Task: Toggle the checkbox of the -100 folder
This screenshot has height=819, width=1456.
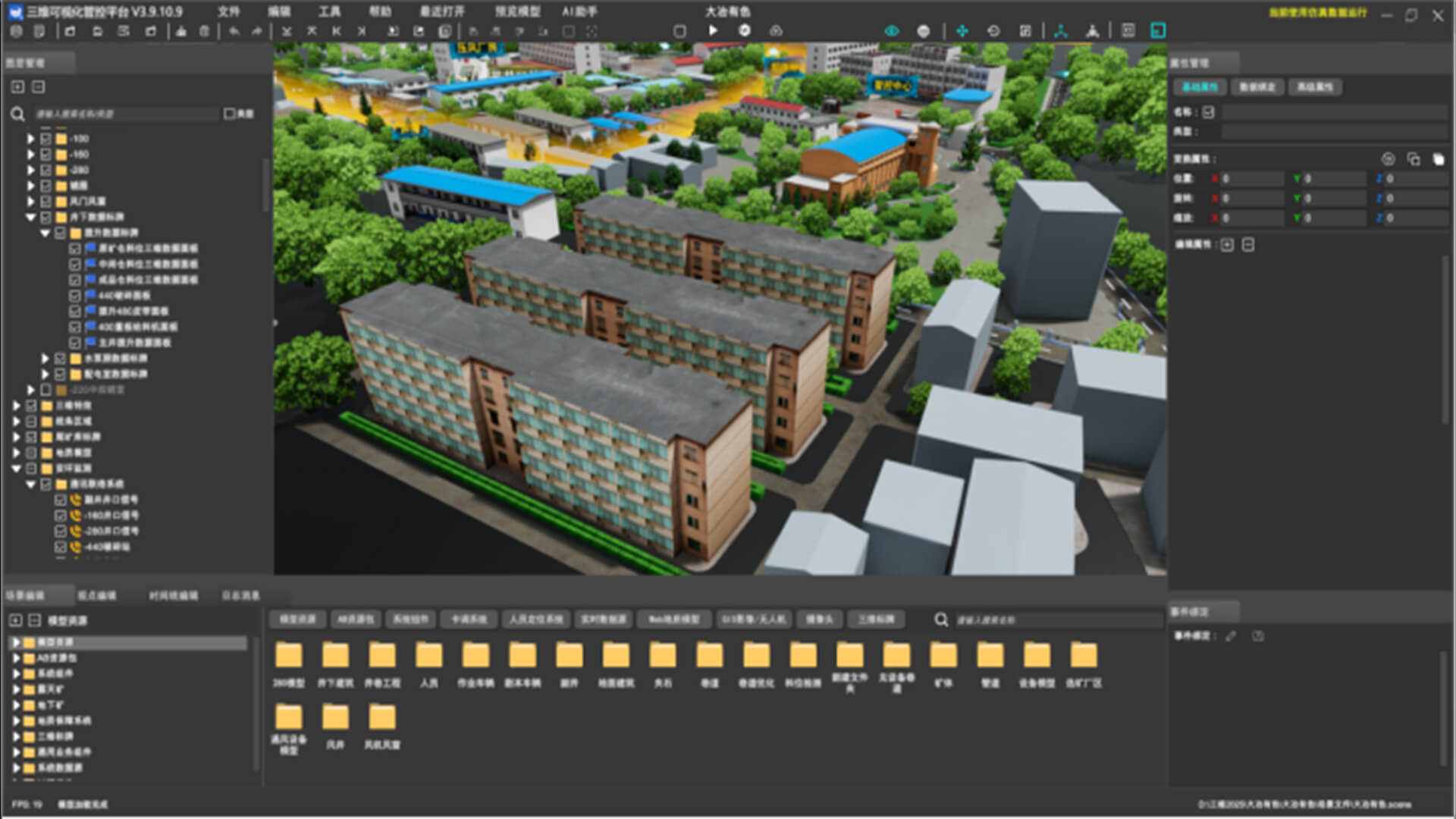Action: [x=45, y=139]
